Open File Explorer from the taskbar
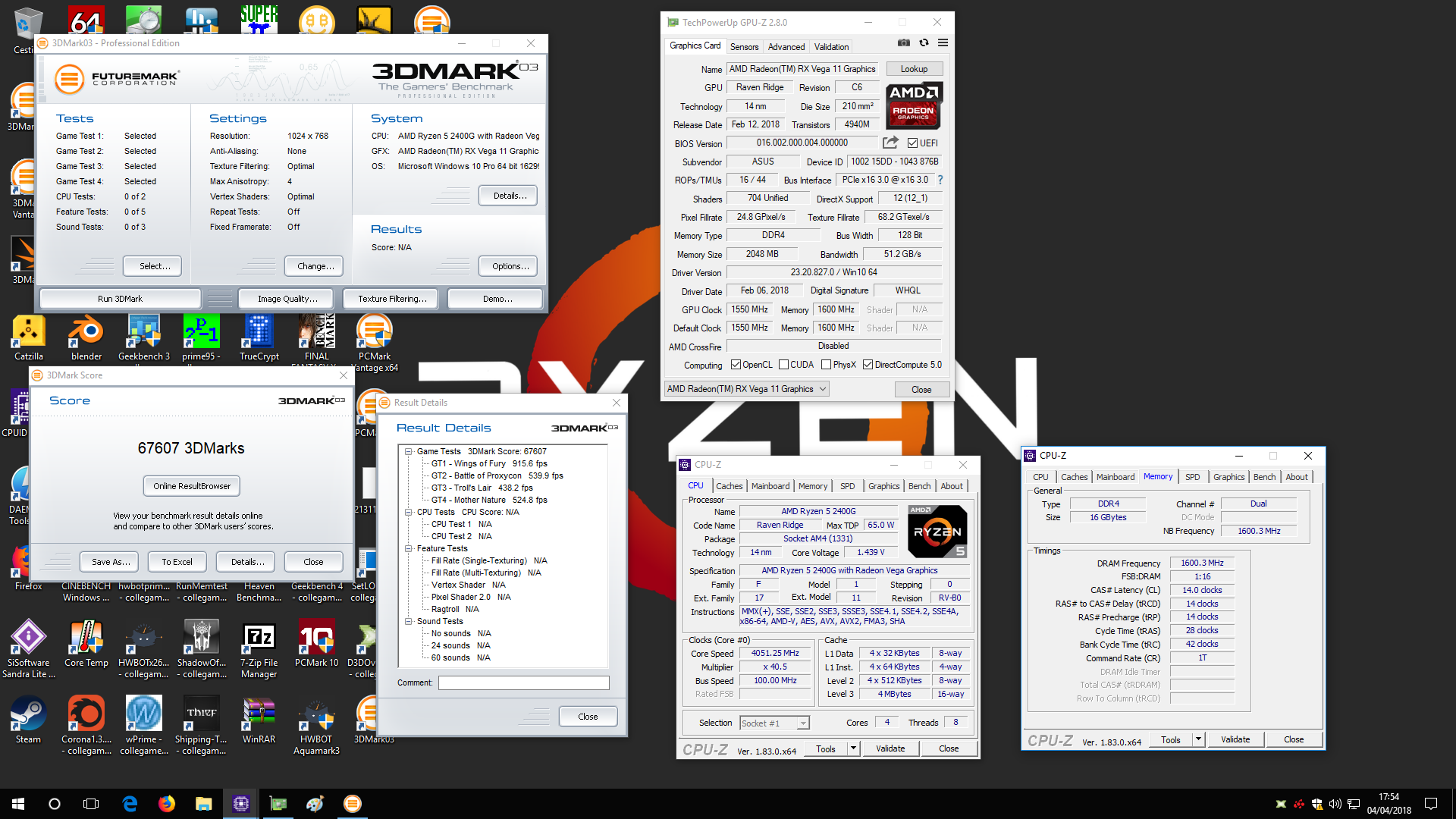 point(203,804)
